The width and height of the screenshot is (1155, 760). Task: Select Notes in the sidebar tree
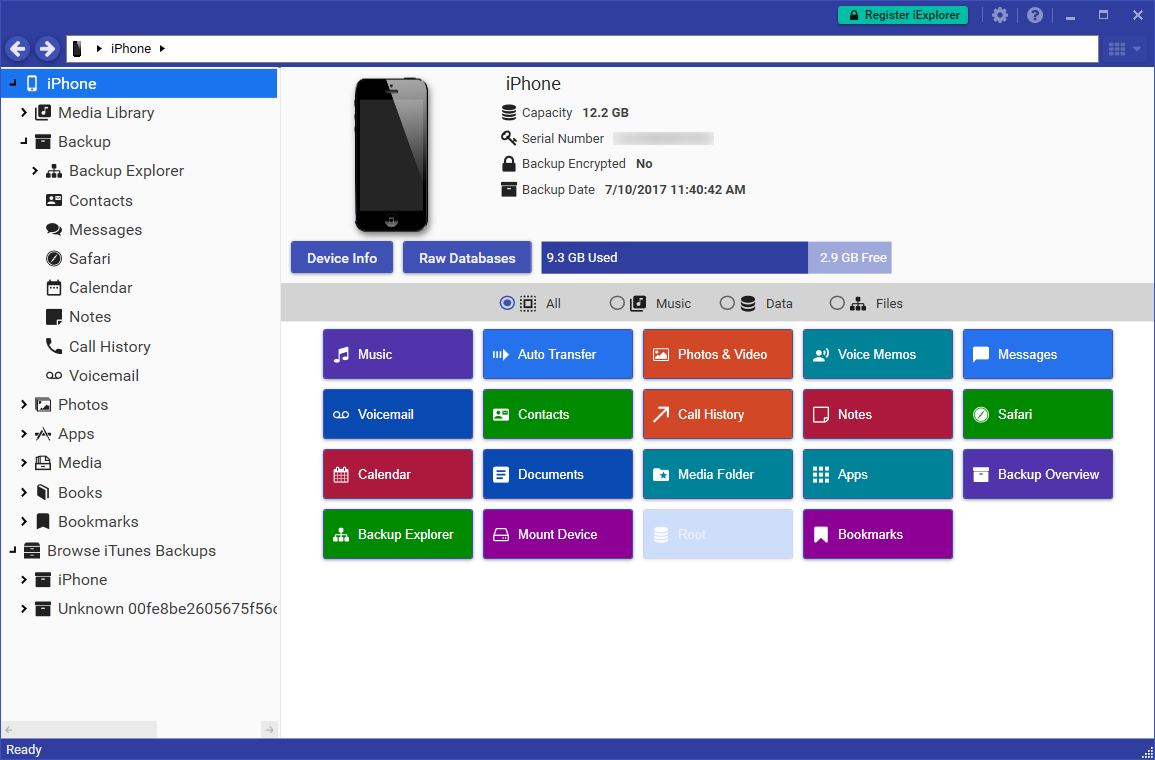pos(90,317)
